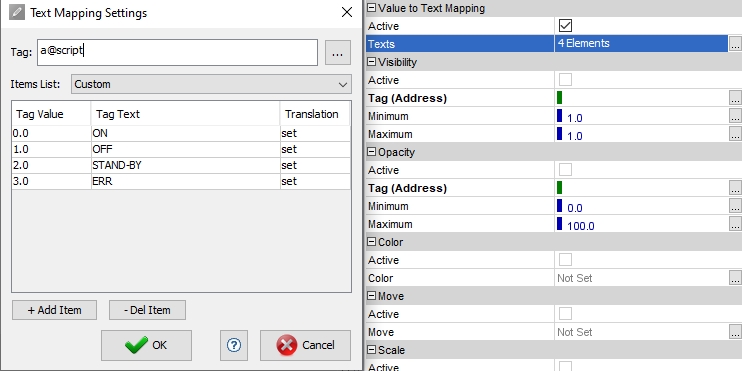Enable the Opacity Active checkbox
The image size is (742, 371).
(x=565, y=169)
